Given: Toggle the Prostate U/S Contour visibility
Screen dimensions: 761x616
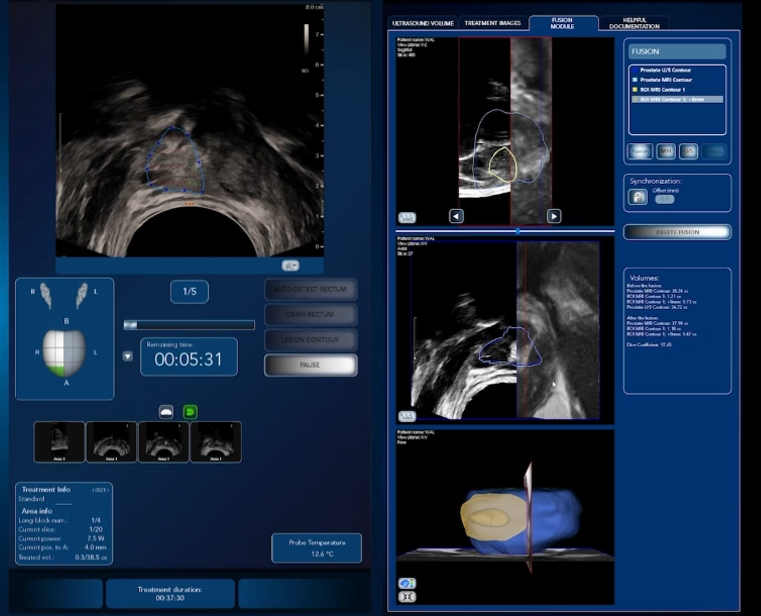Looking at the screenshot, I should click(x=634, y=69).
